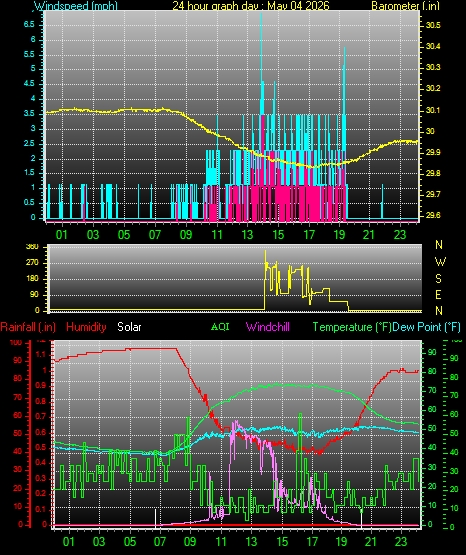Click barometer scale value 29.6
Viewport: 466px width, 555px height.
point(433,215)
